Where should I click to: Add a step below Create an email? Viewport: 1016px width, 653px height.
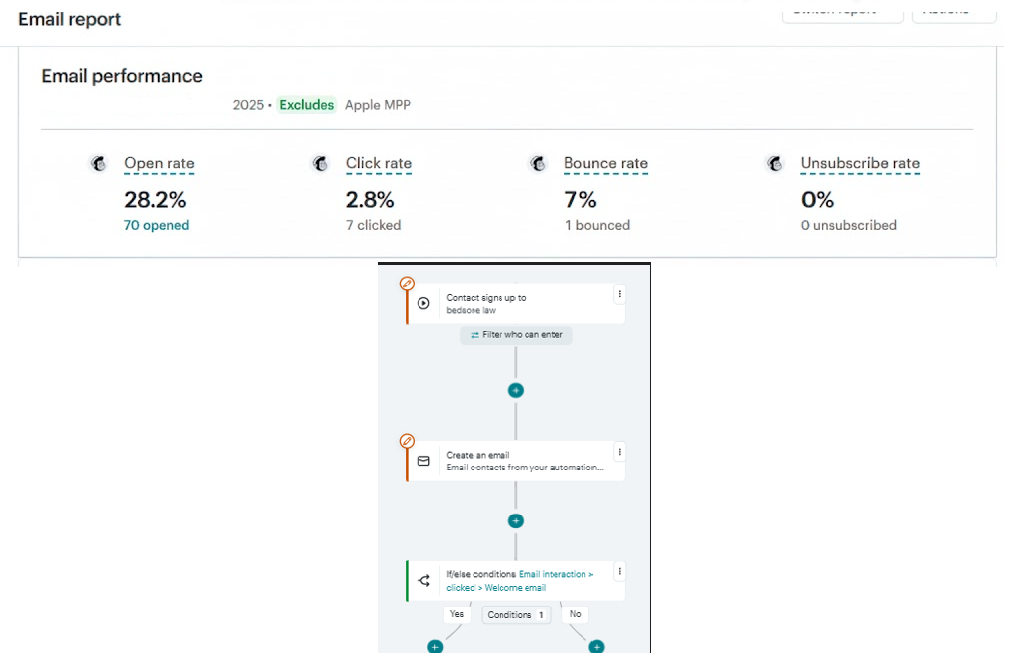tap(516, 521)
